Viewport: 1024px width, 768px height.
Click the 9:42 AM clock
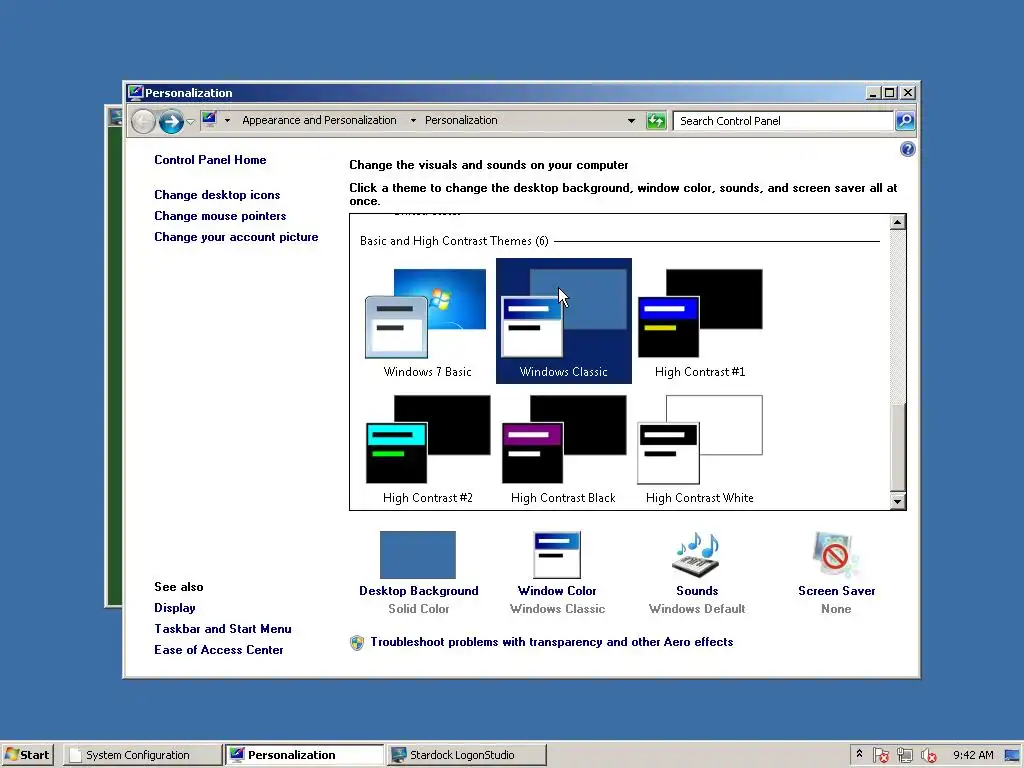click(973, 755)
